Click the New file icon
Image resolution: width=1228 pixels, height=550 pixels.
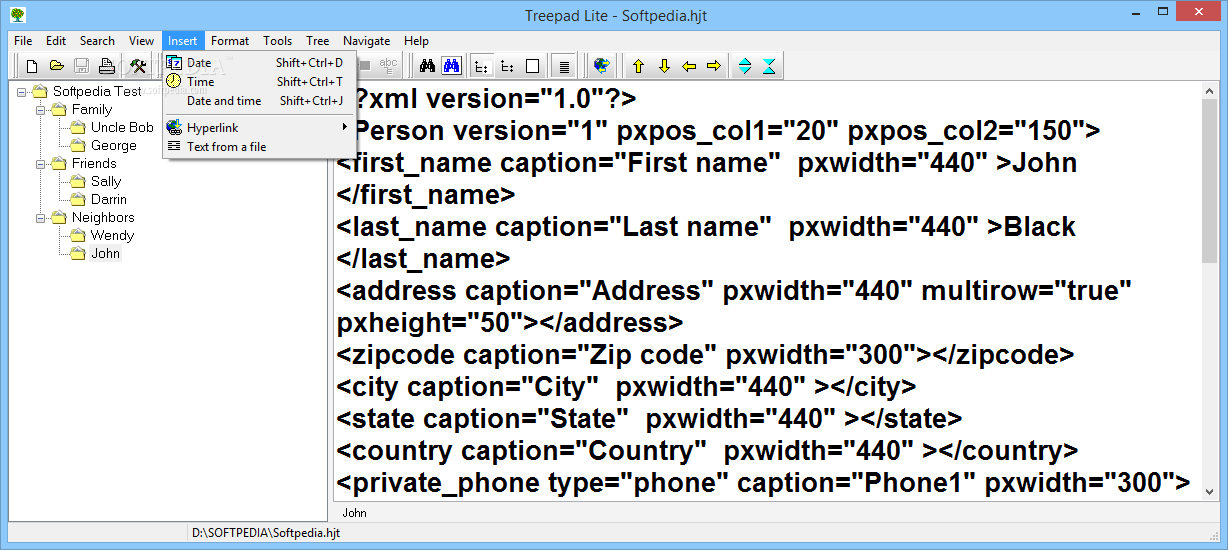[x=32, y=66]
